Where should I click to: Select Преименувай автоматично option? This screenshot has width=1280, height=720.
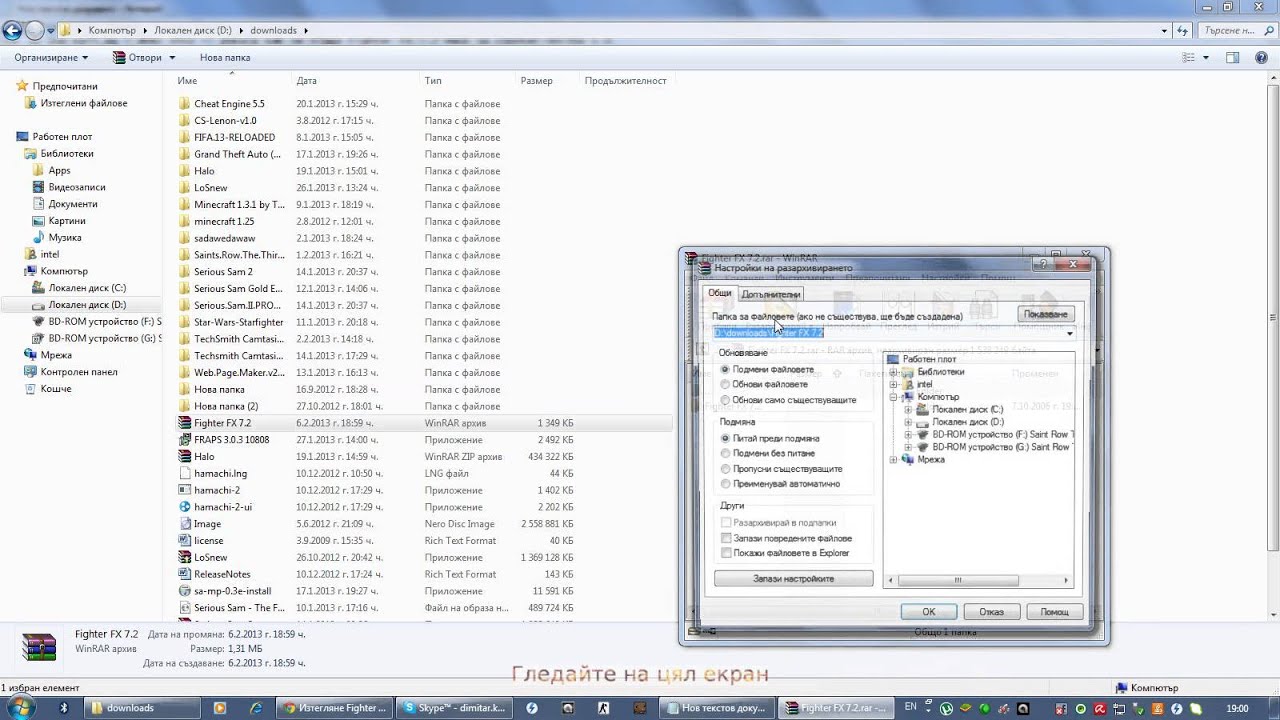(725, 484)
